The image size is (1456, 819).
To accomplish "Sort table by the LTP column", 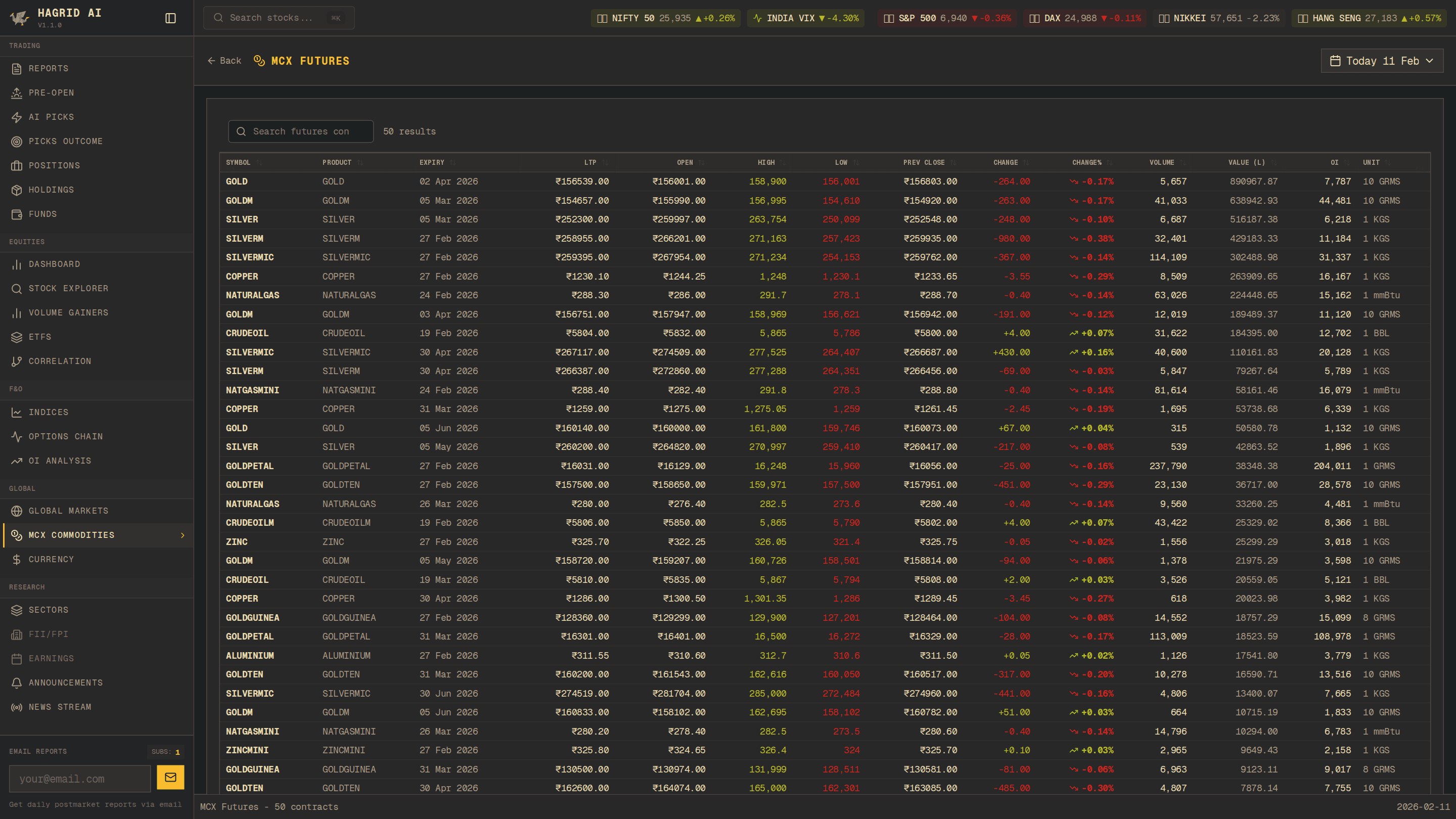I will (x=590, y=163).
